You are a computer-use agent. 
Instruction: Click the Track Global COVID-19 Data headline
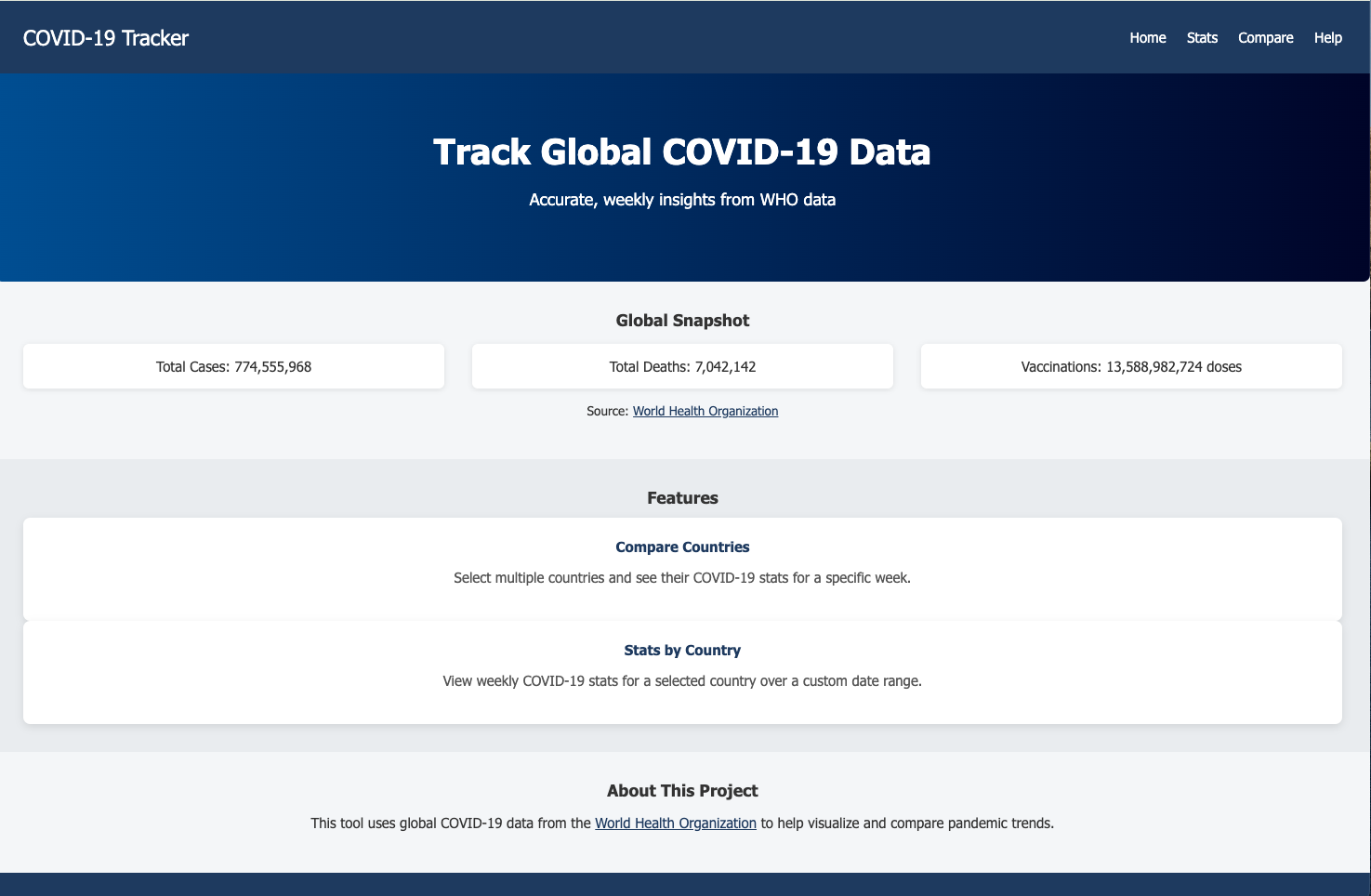click(x=681, y=152)
